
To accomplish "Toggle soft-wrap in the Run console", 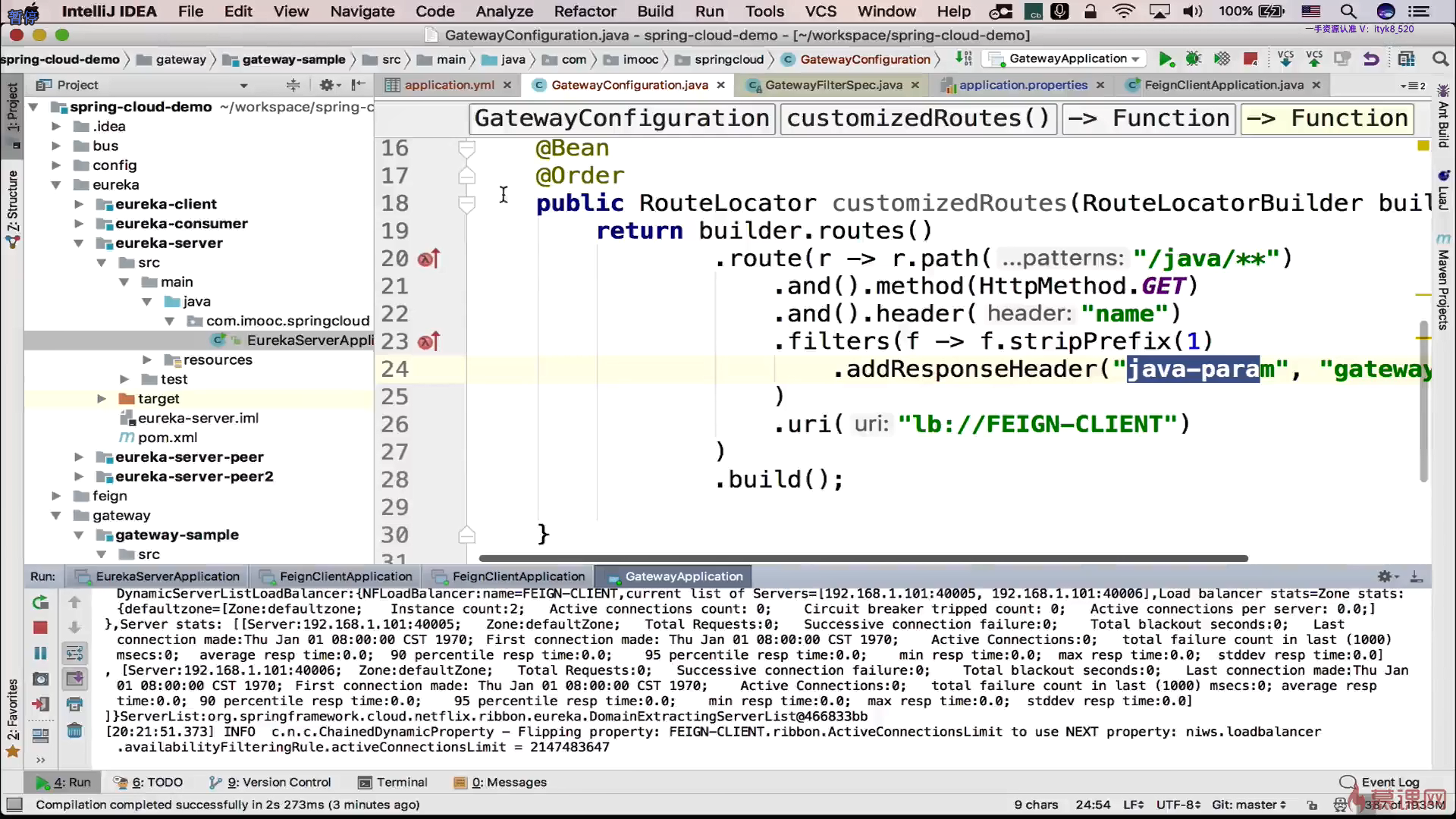I will coord(74,654).
